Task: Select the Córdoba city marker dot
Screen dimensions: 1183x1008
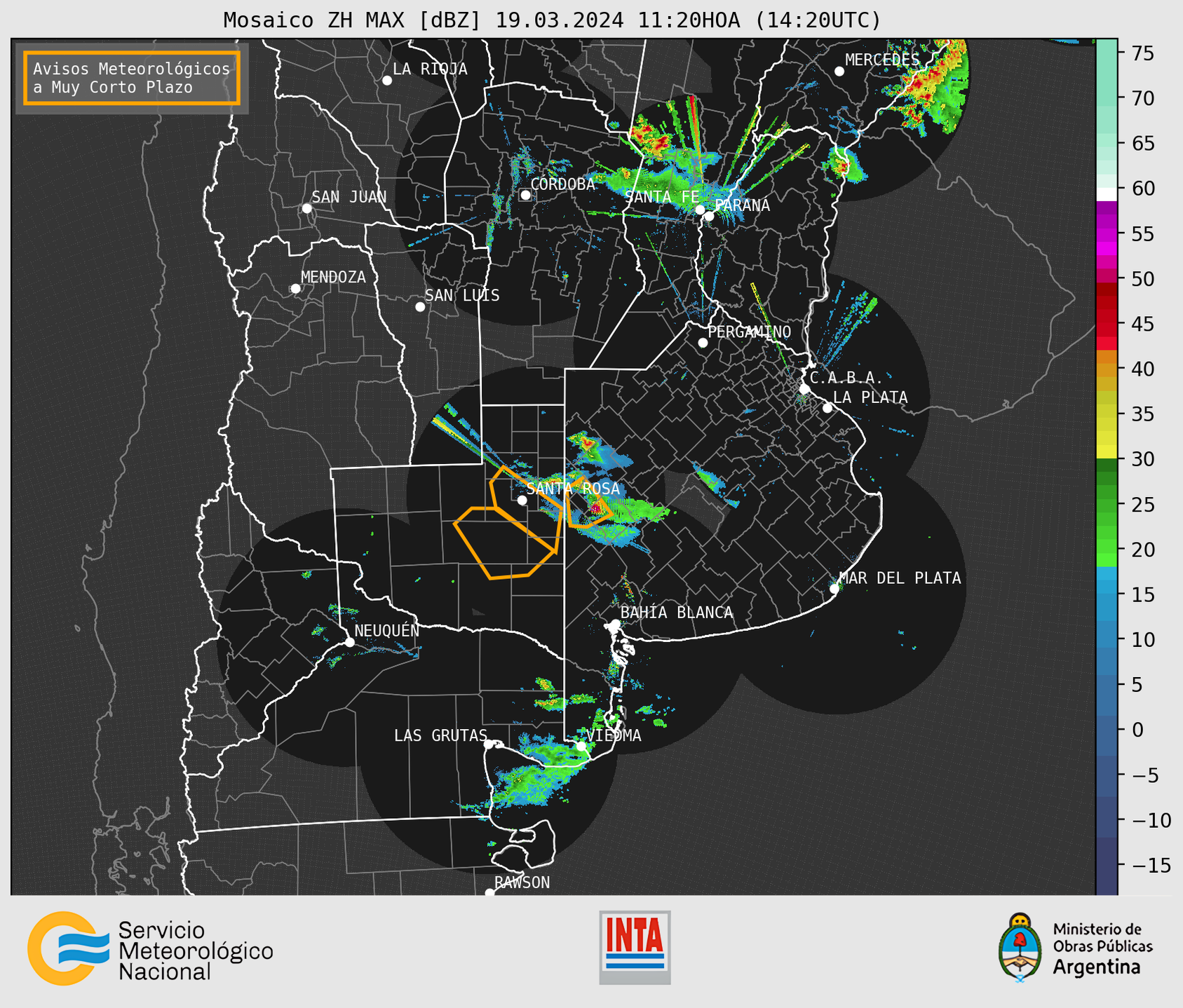Action: point(525,195)
